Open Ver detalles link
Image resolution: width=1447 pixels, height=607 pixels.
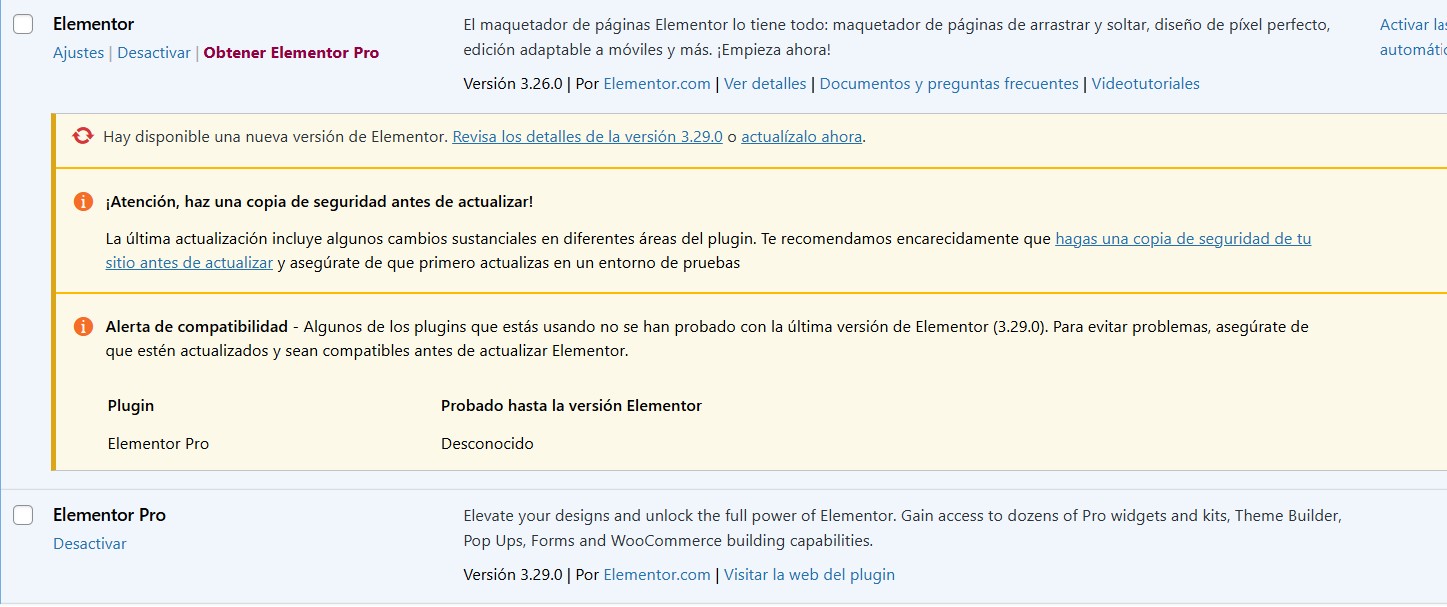click(765, 84)
